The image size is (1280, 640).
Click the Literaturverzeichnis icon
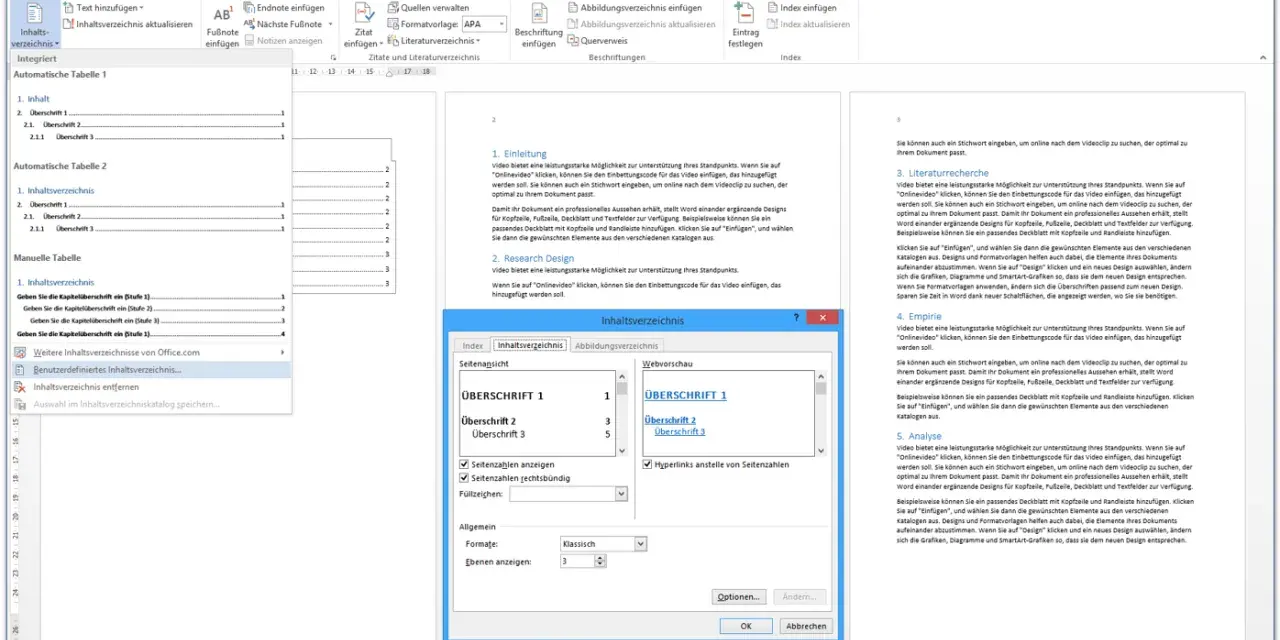click(x=393, y=41)
